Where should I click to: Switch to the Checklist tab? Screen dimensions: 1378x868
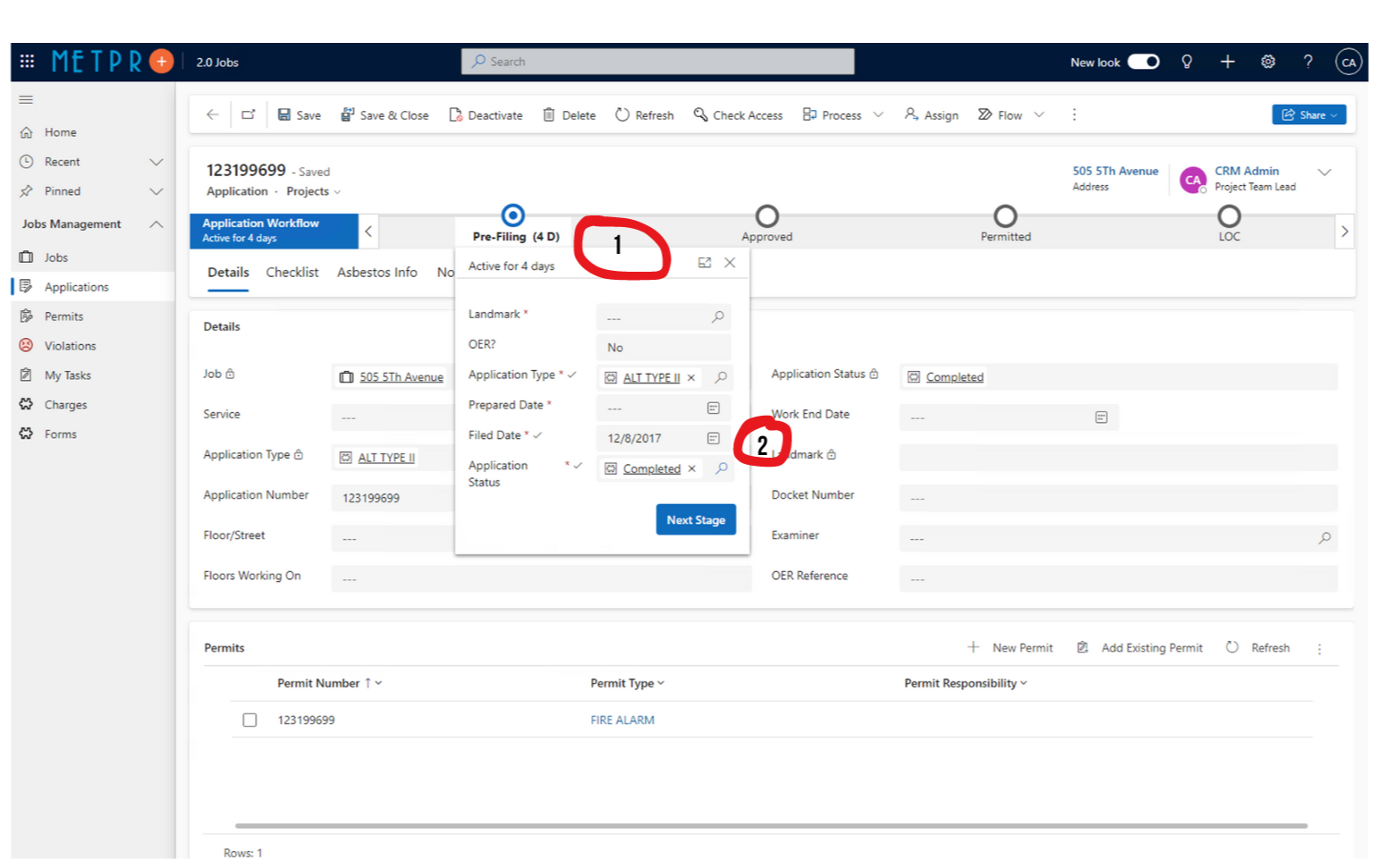[292, 273]
